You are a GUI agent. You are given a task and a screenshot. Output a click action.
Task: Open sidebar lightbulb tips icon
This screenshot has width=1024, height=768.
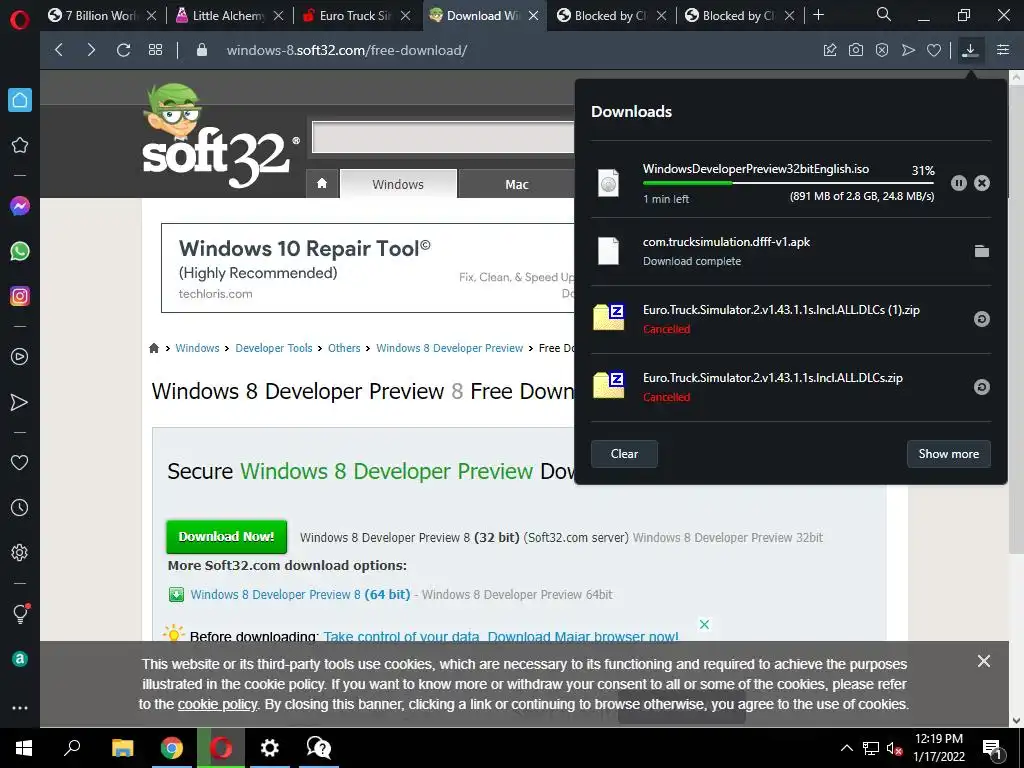[20, 613]
